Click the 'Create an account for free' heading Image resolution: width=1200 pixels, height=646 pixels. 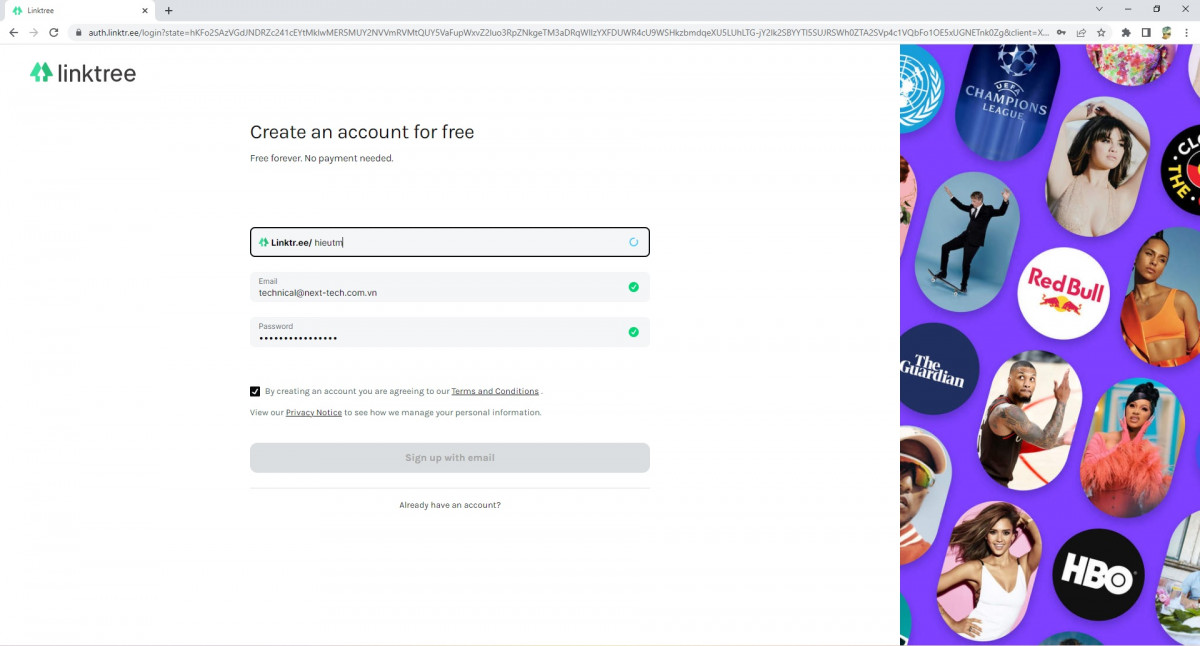coord(362,132)
